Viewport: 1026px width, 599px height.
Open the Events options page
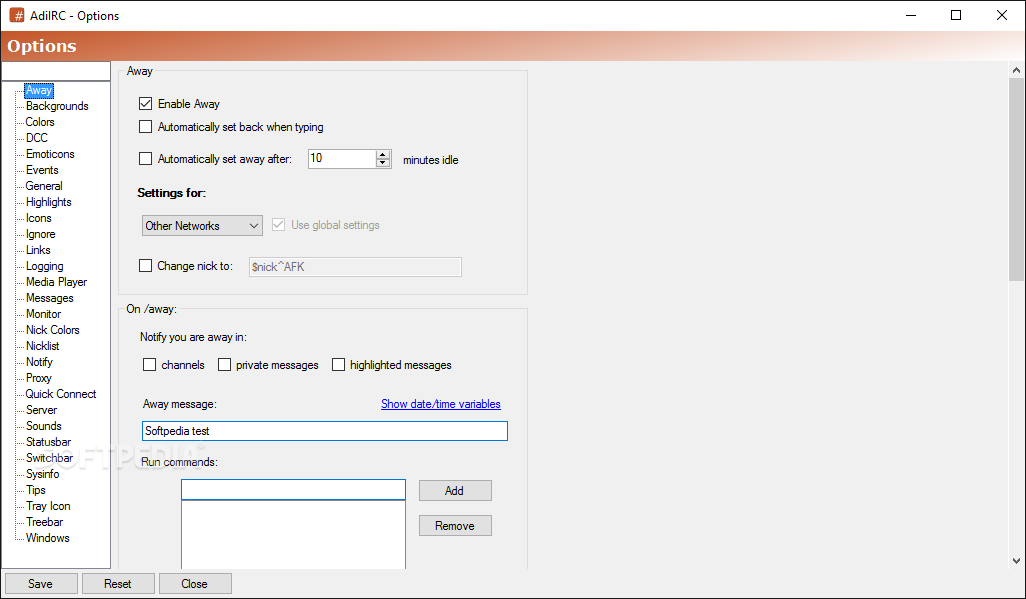click(42, 170)
